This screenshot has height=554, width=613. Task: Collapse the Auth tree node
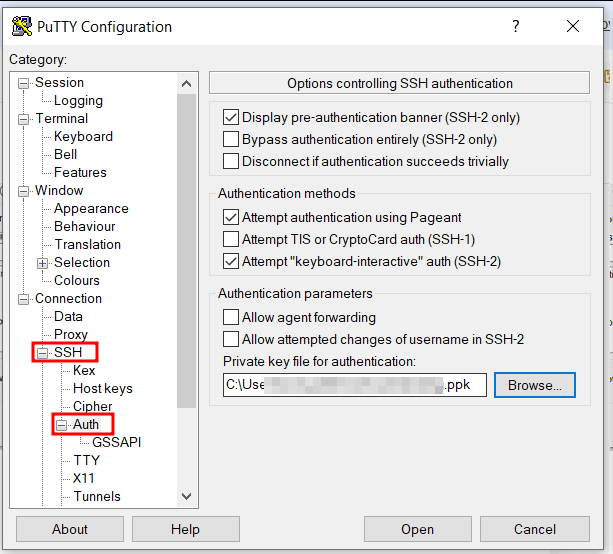click(61, 425)
